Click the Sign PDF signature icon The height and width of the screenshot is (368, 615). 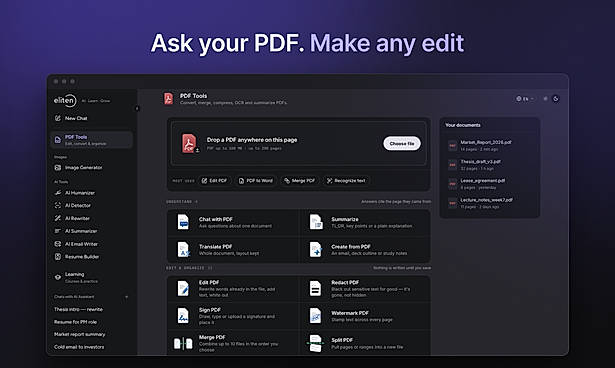point(183,316)
